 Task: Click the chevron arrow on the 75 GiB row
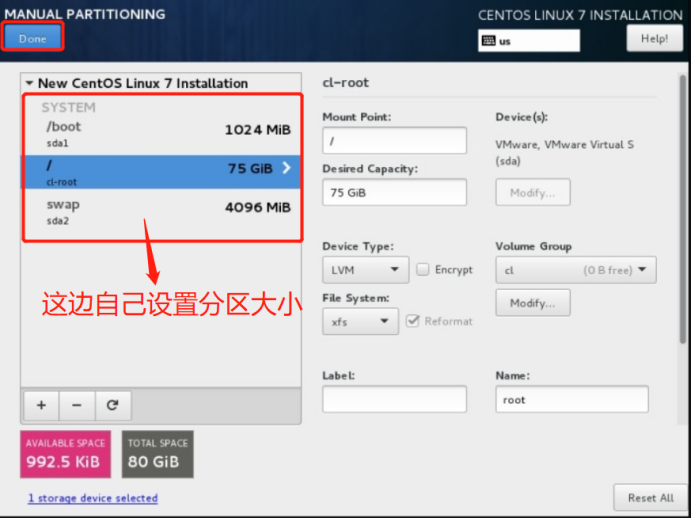(286, 168)
